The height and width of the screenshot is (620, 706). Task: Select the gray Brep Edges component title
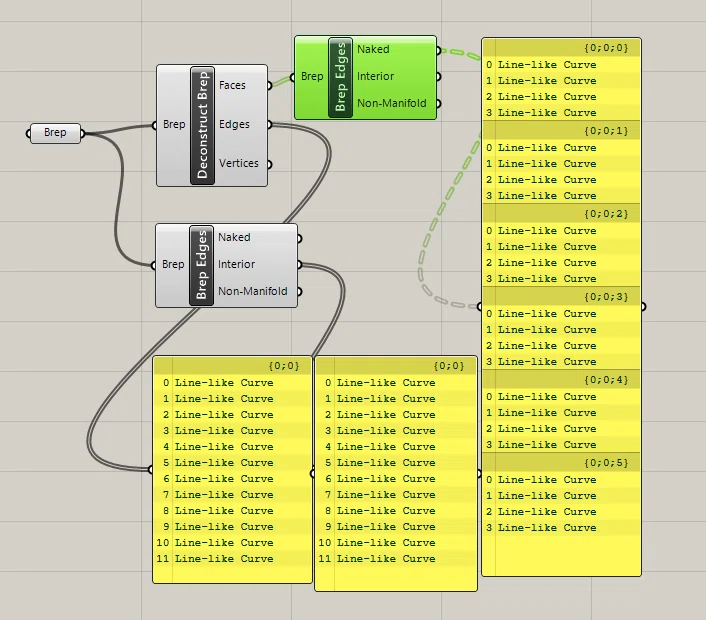click(x=201, y=265)
